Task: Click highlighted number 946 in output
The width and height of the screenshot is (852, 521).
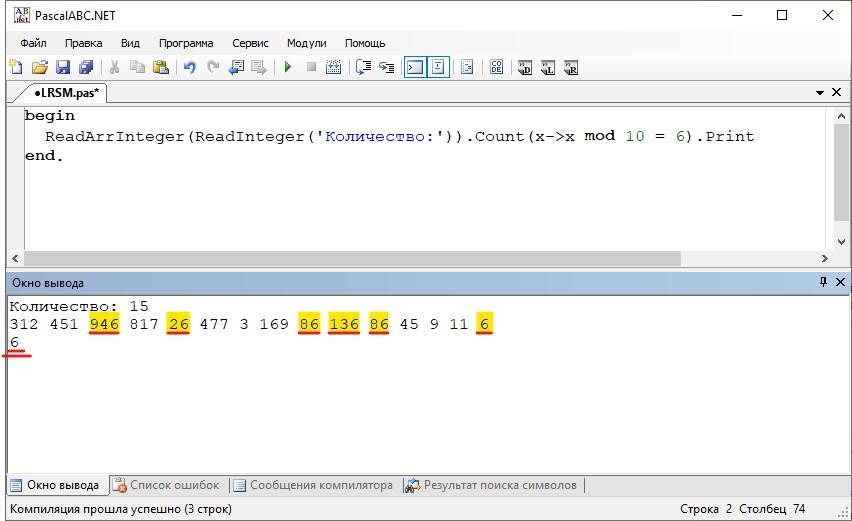Action: (104, 324)
